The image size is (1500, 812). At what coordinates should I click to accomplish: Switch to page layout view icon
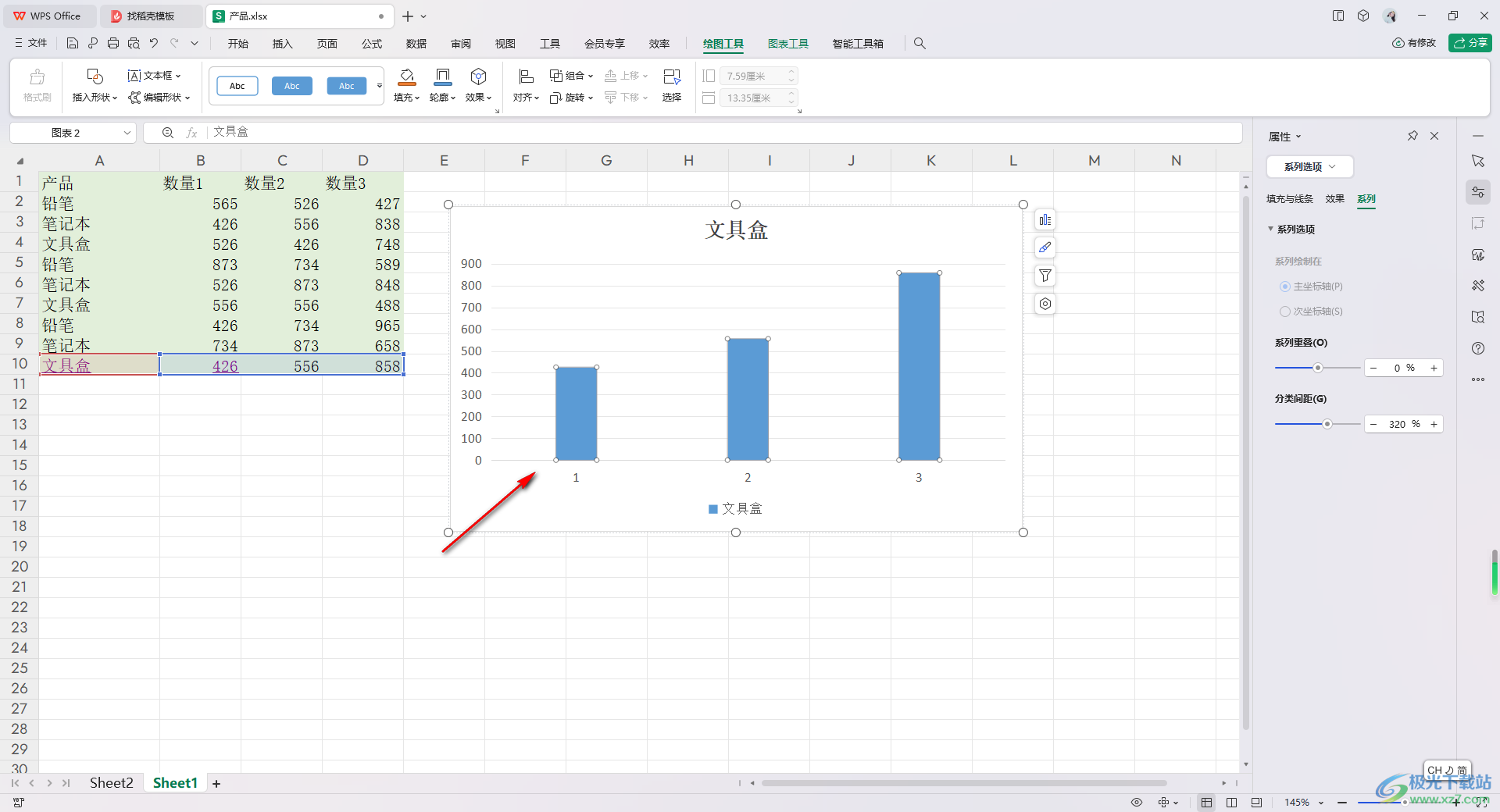(x=1231, y=803)
